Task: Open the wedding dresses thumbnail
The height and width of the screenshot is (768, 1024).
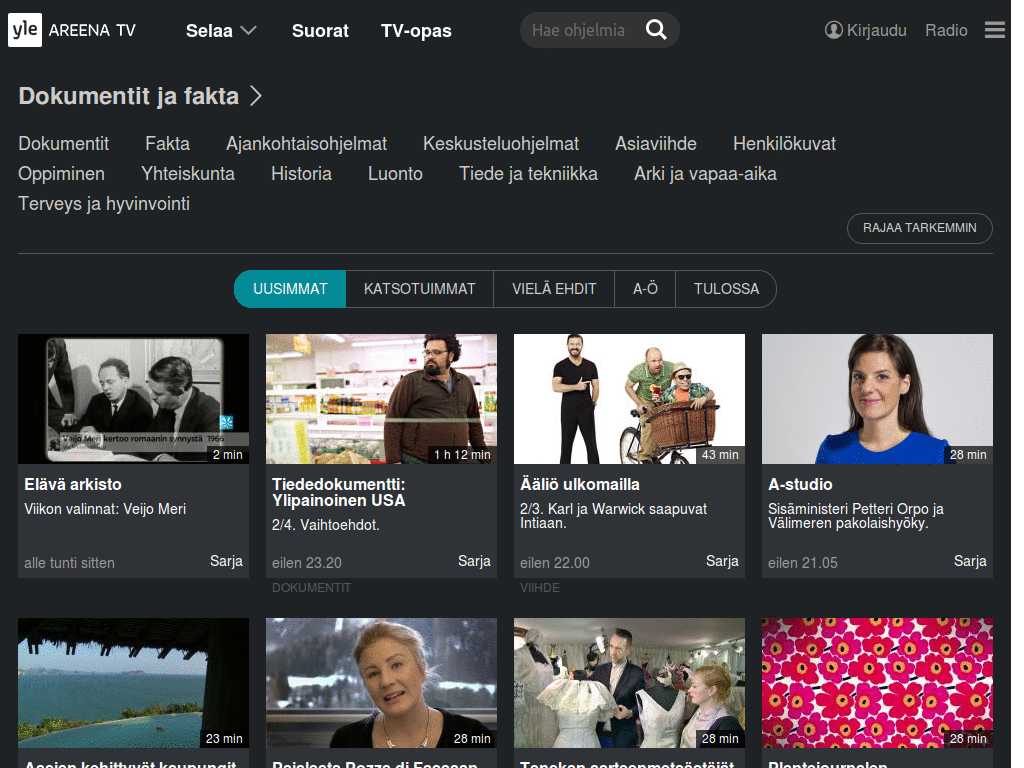Action: point(630,683)
